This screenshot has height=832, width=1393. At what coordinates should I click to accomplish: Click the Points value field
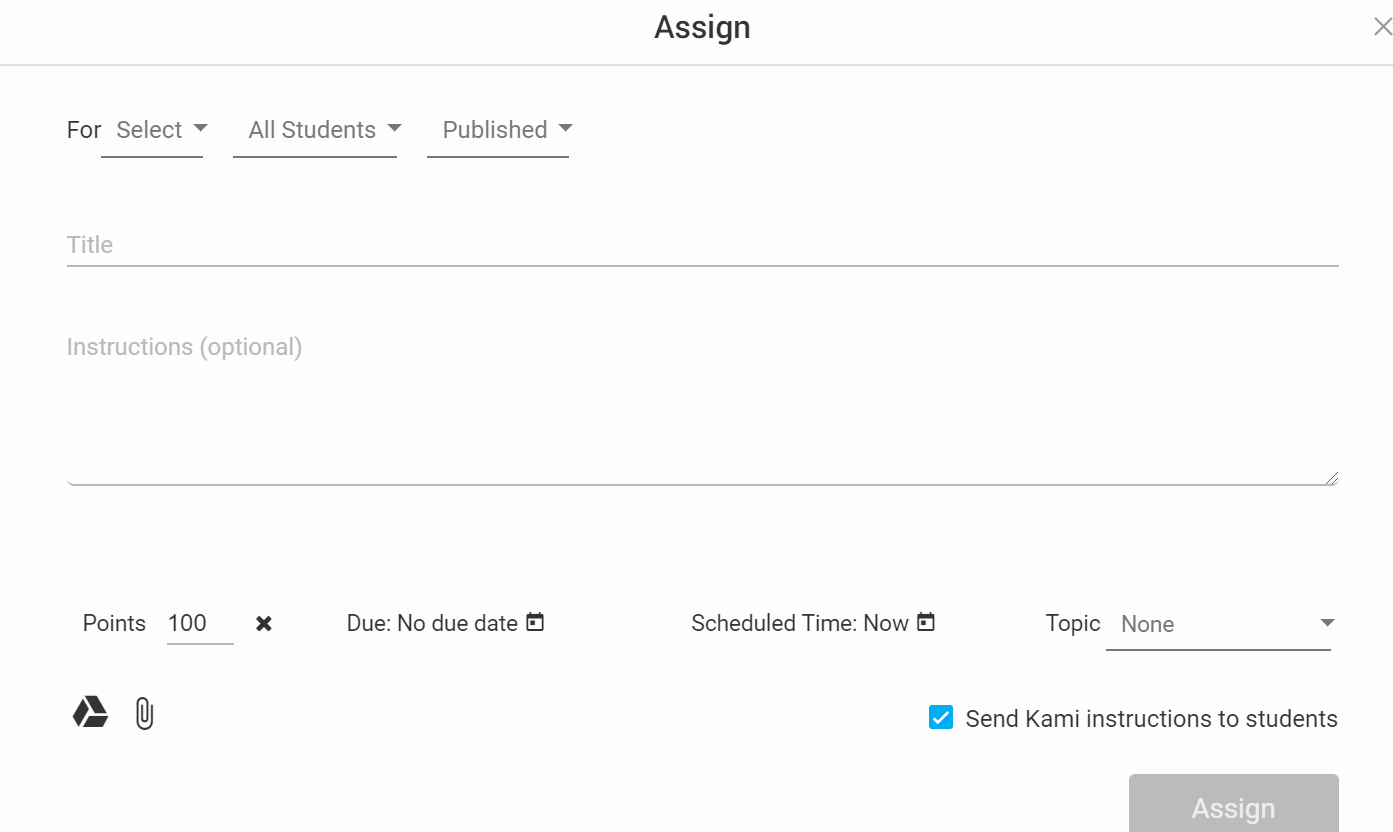(199, 624)
